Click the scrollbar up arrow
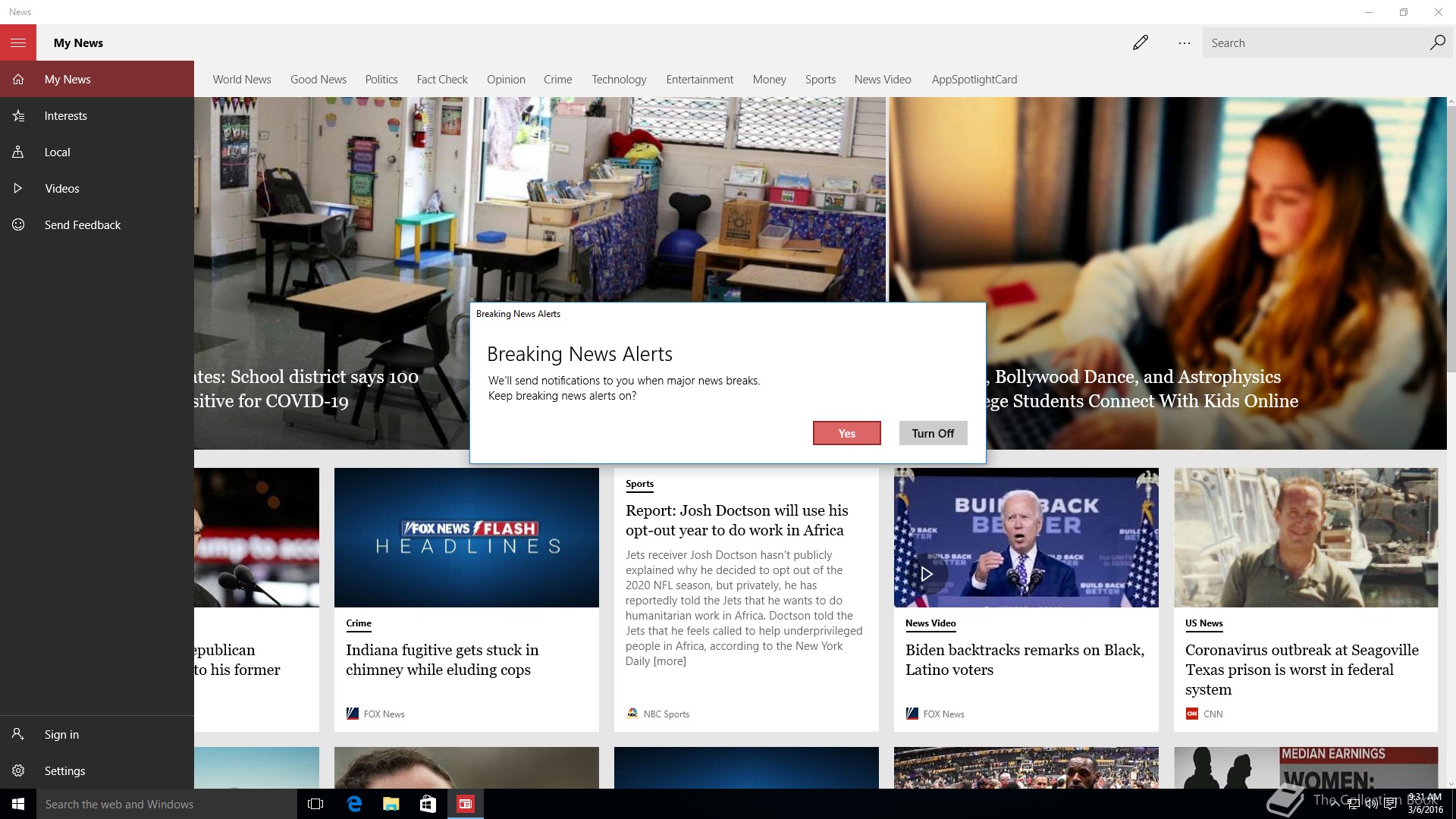The image size is (1456, 819). [1451, 102]
